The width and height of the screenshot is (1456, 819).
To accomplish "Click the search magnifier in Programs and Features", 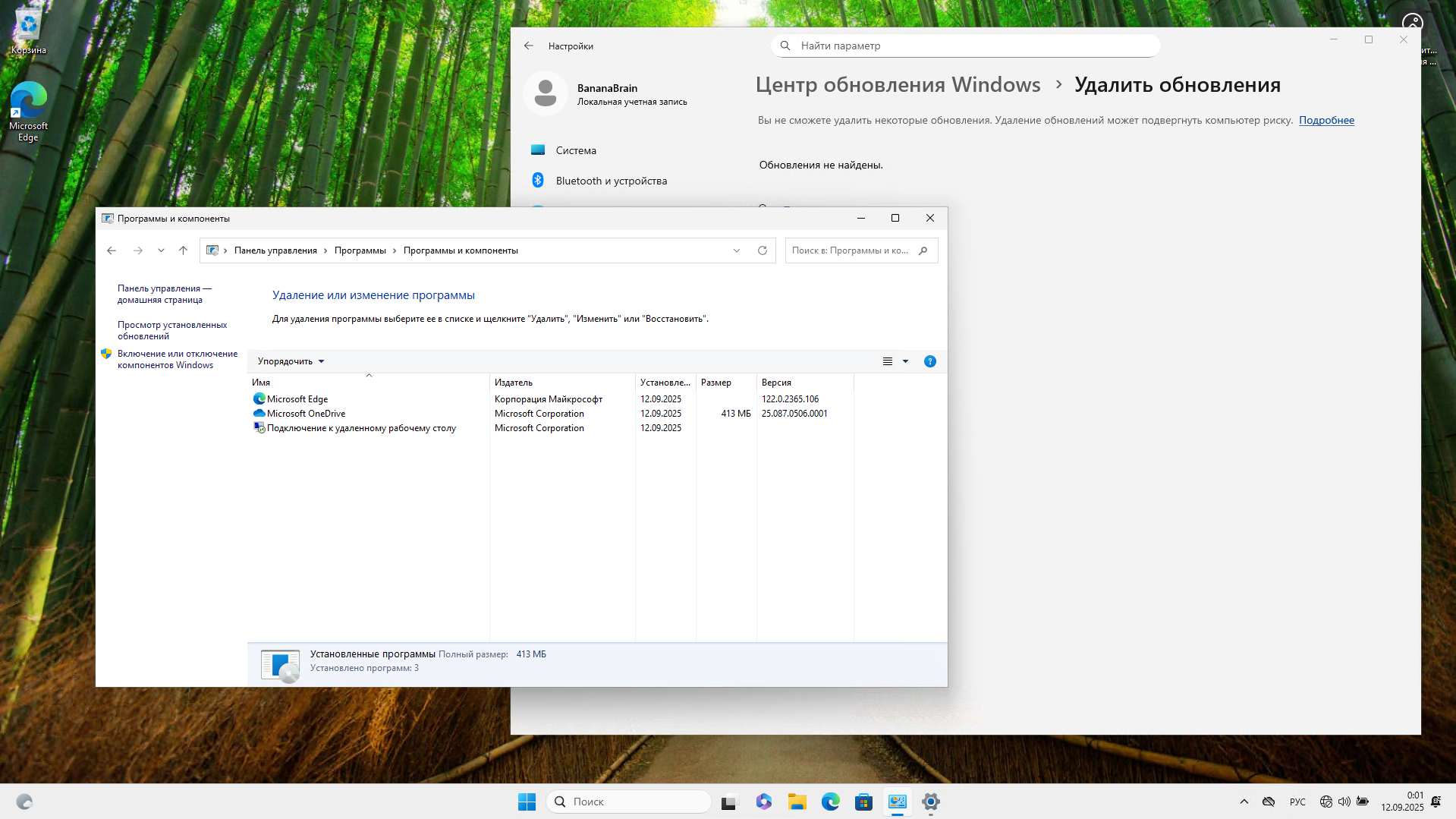I will 923,250.
